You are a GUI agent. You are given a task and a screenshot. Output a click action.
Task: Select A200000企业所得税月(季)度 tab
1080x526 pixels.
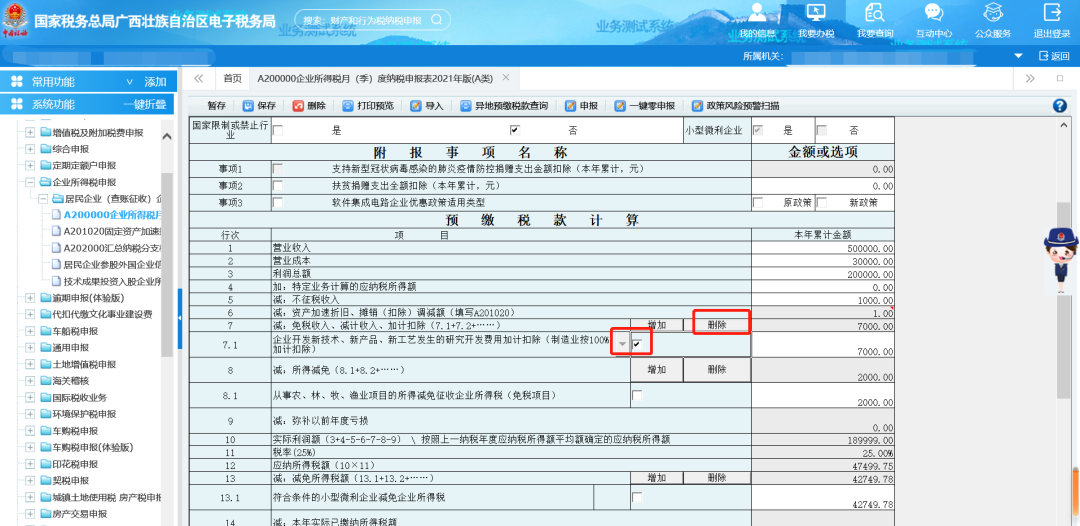tap(375, 78)
